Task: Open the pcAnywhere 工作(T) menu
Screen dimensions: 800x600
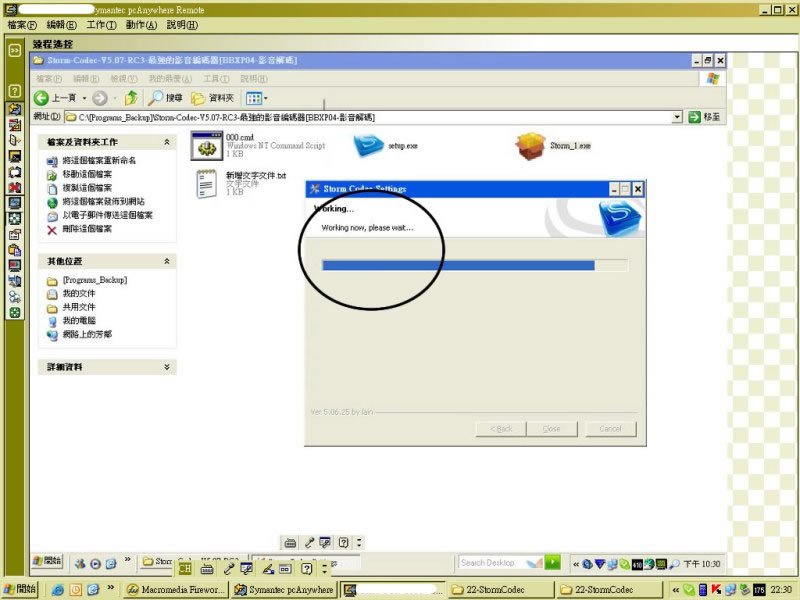Action: 101,25
